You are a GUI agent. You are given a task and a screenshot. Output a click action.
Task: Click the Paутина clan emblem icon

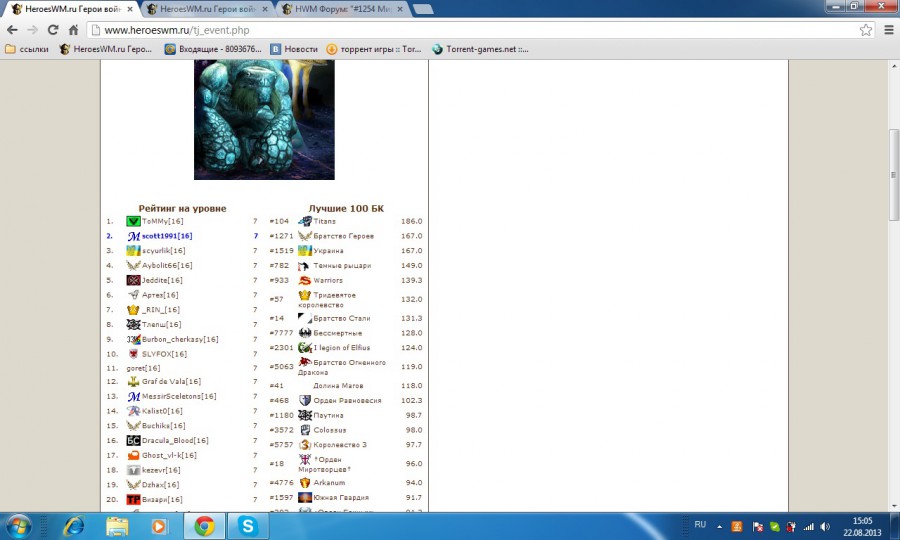coord(305,415)
